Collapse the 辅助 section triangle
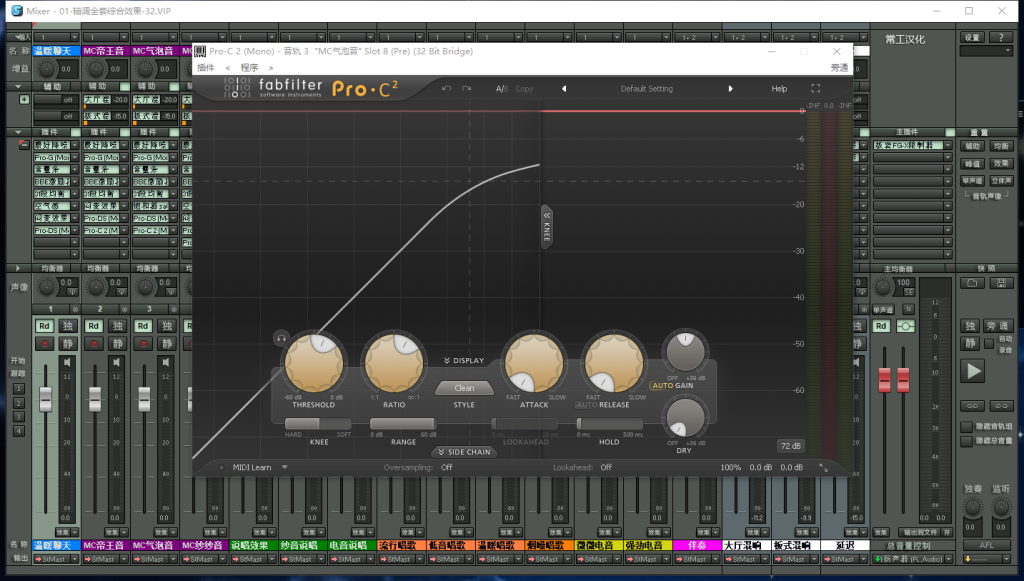This screenshot has width=1024, height=581. [x=18, y=86]
